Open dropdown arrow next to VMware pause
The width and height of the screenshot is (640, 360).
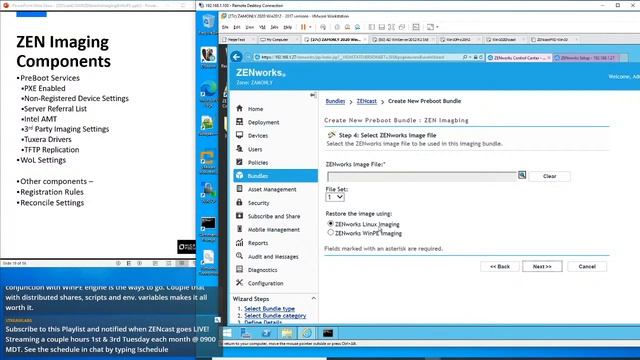coord(310,27)
